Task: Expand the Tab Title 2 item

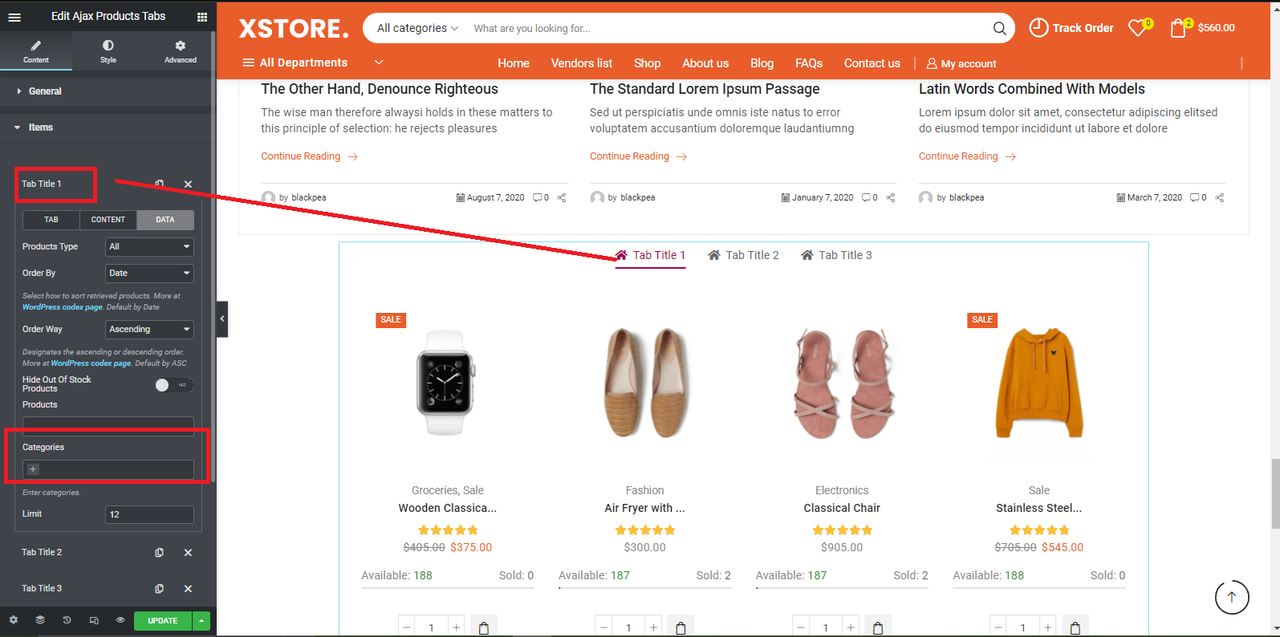Action: pos(42,552)
